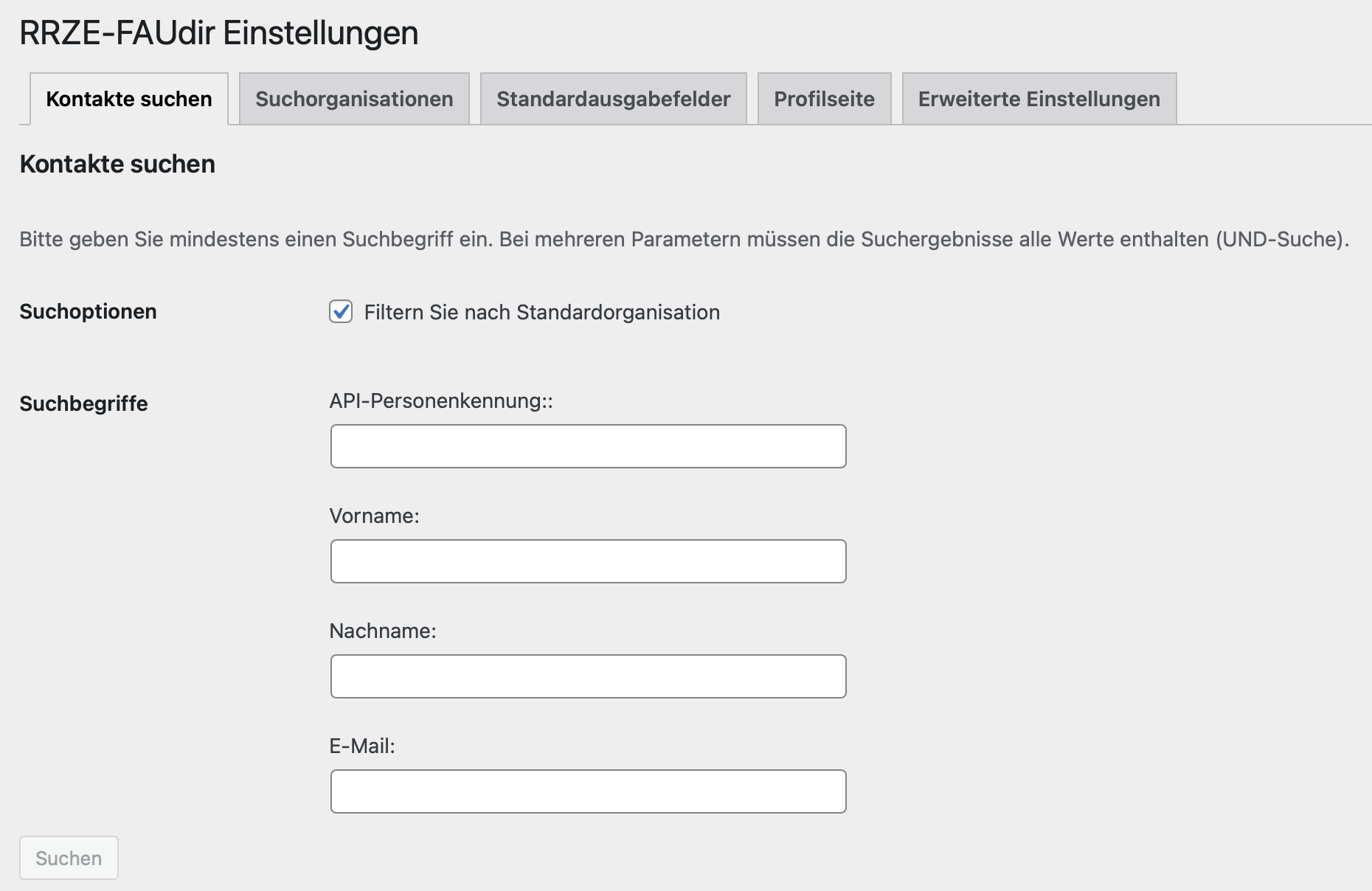Screen dimensions: 1372x891
Task: Click into the Nachname text field
Action: pyautogui.click(x=588, y=676)
